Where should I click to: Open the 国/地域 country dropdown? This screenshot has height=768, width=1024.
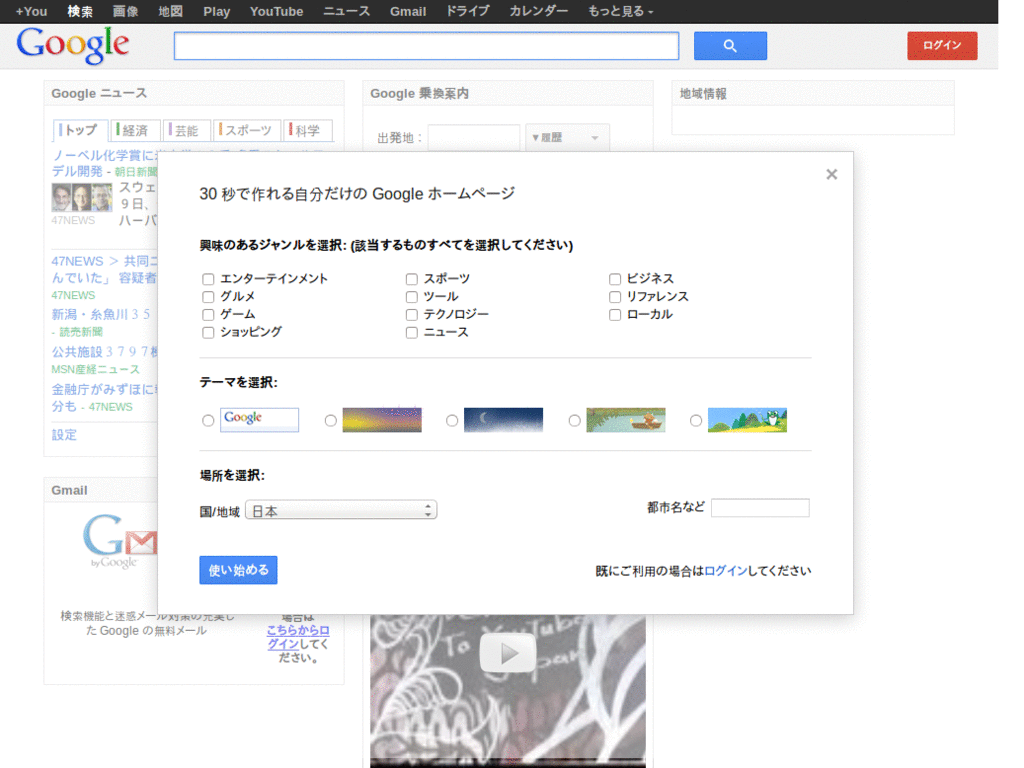[341, 510]
